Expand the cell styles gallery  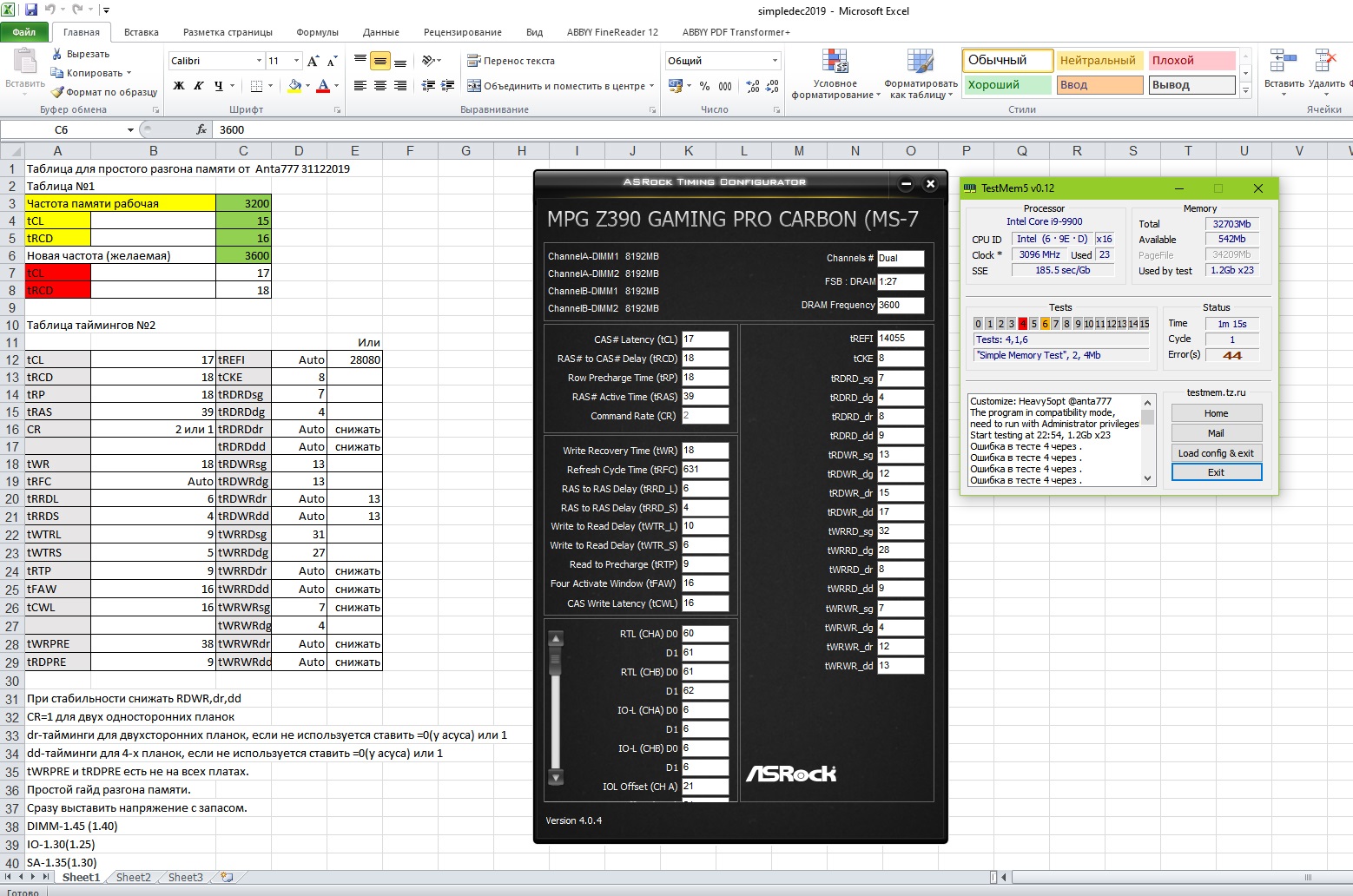[1245, 90]
